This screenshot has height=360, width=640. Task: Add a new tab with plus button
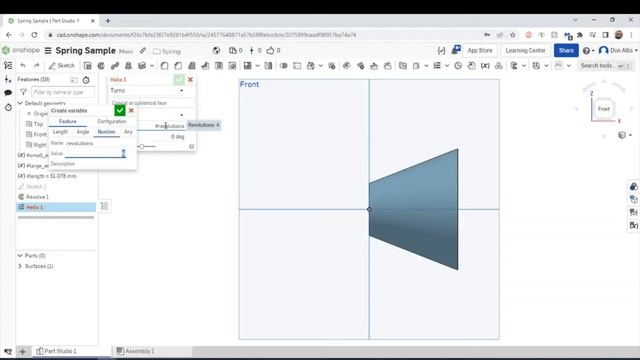click(22, 351)
